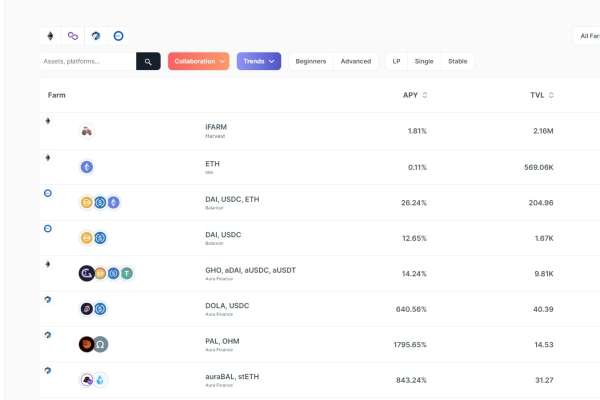This screenshot has width=600, height=400.
Task: Click the PAL token icon
Action: pyautogui.click(x=86, y=344)
